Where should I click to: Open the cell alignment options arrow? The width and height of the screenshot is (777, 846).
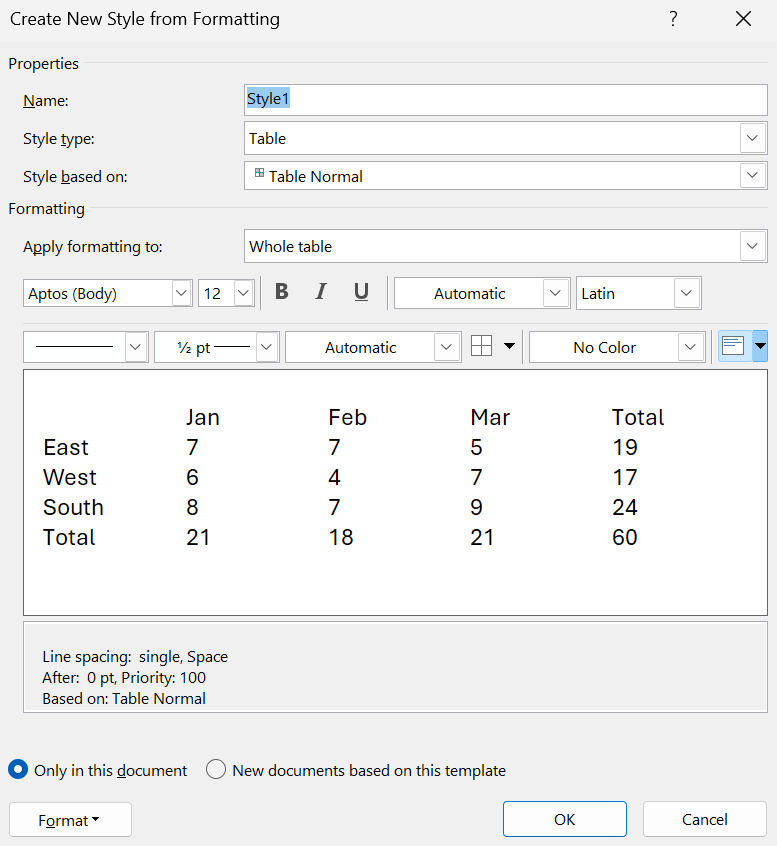pyautogui.click(x=760, y=347)
